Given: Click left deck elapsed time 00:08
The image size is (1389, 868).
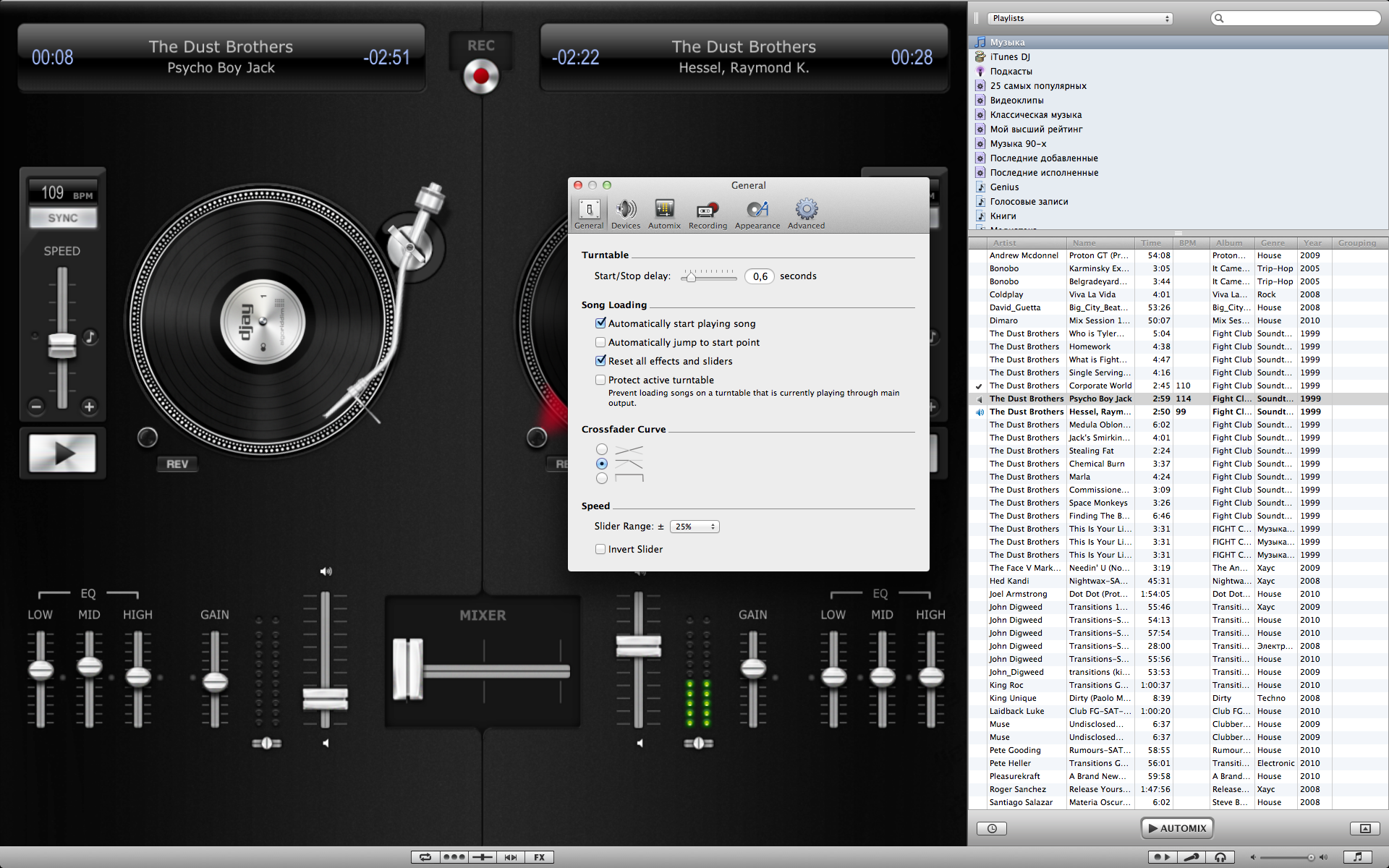Looking at the screenshot, I should 53,58.
